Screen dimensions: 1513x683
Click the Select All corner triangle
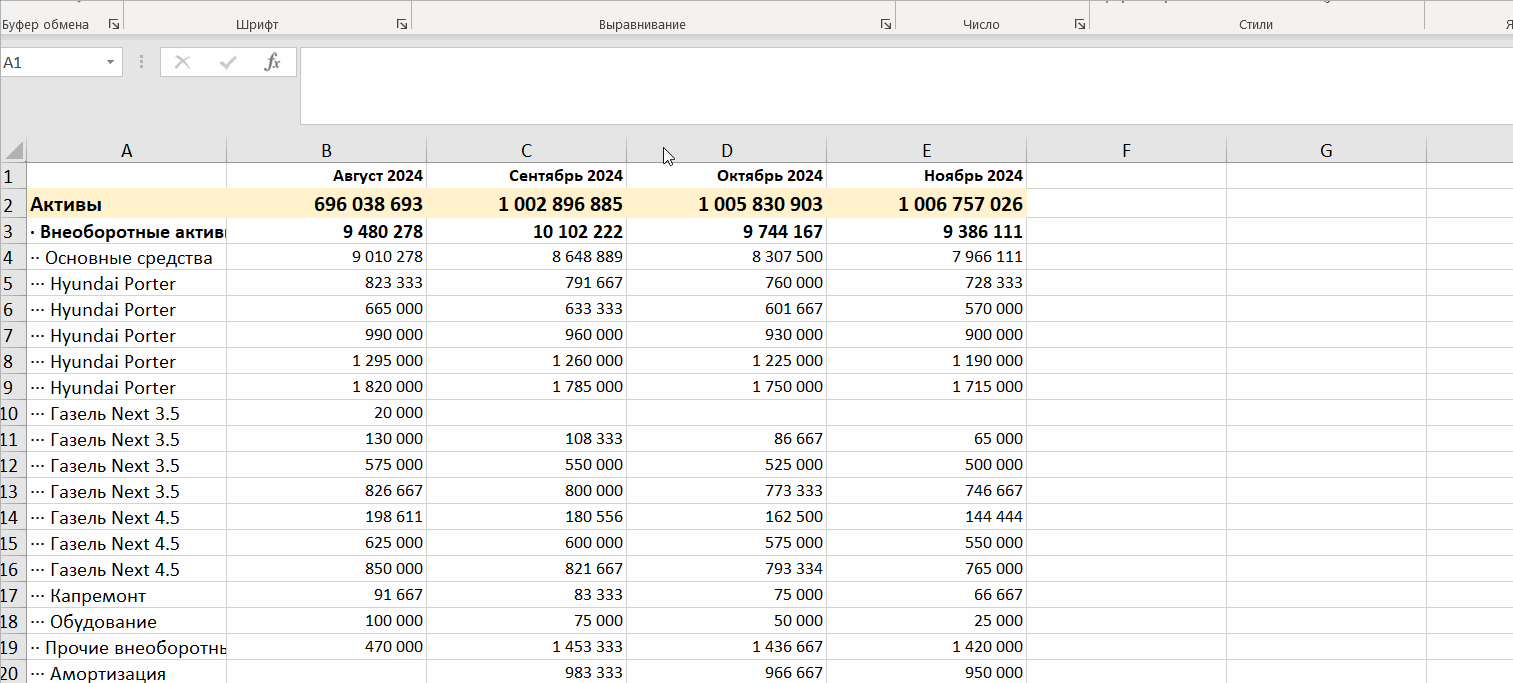click(13, 151)
